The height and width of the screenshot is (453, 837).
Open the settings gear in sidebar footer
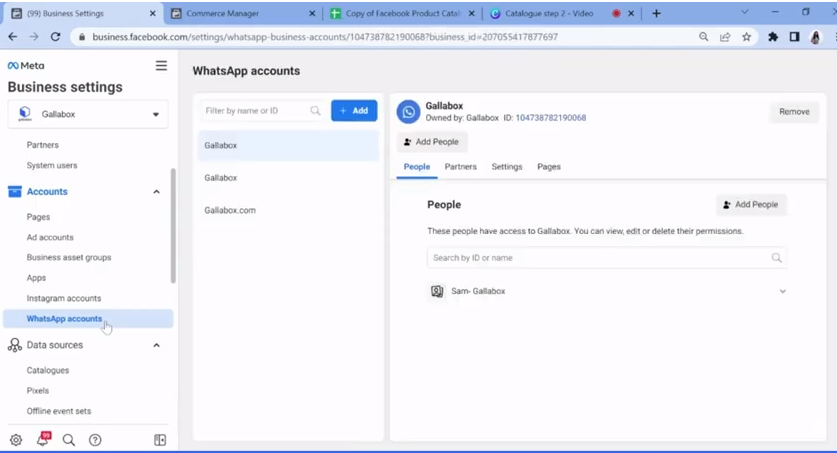16,440
